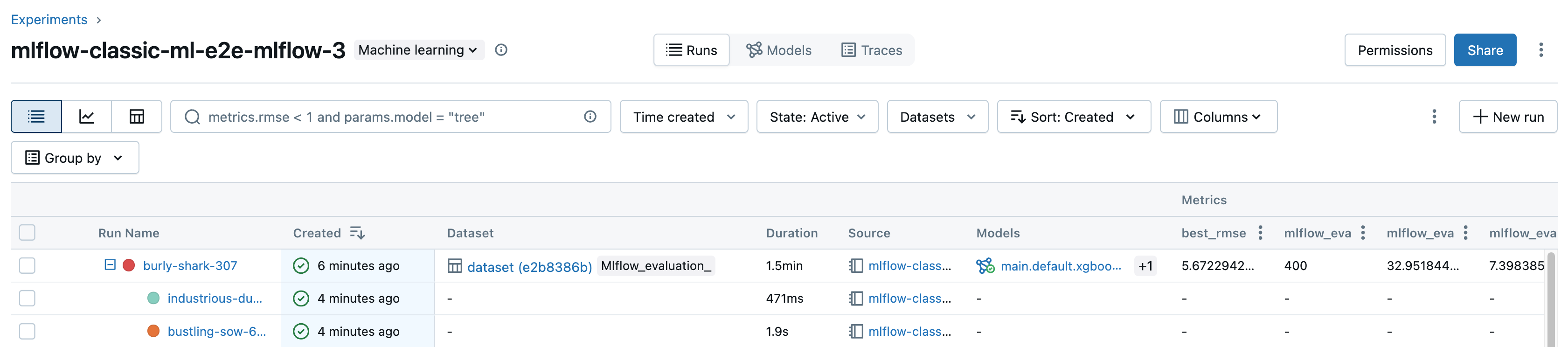Click the red burly-shark-307 color dot

click(129, 265)
